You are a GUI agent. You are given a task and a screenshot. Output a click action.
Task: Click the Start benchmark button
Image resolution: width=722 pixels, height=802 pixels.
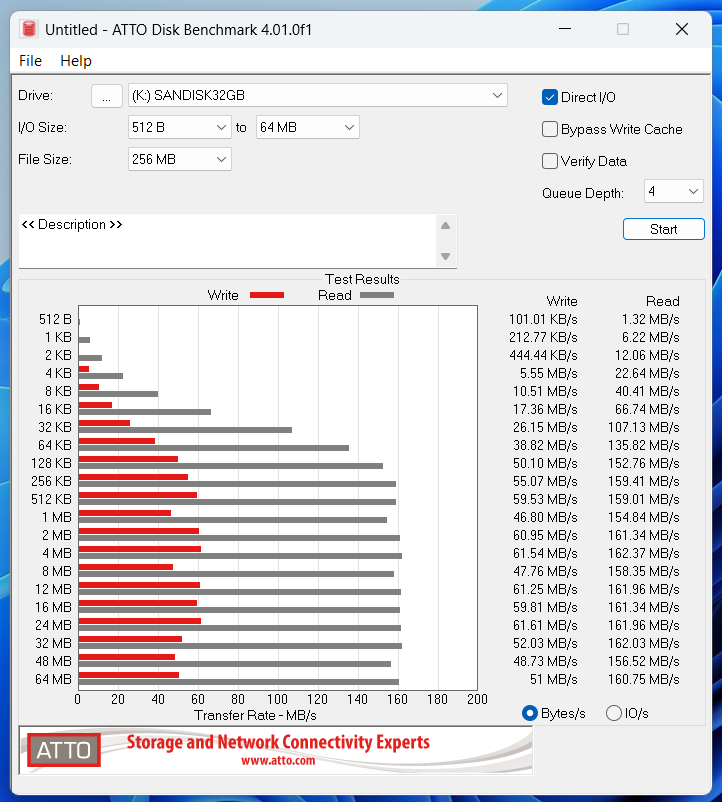point(663,229)
